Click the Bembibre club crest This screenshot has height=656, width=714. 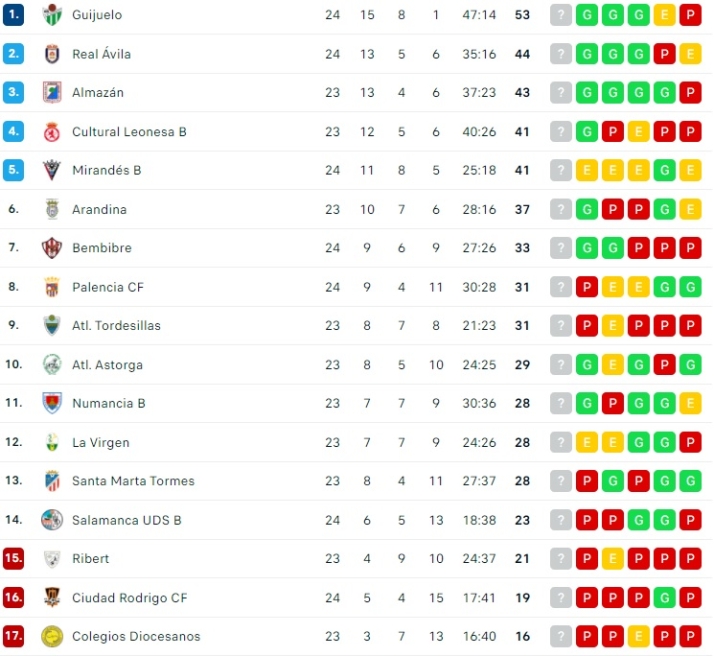(x=52, y=248)
